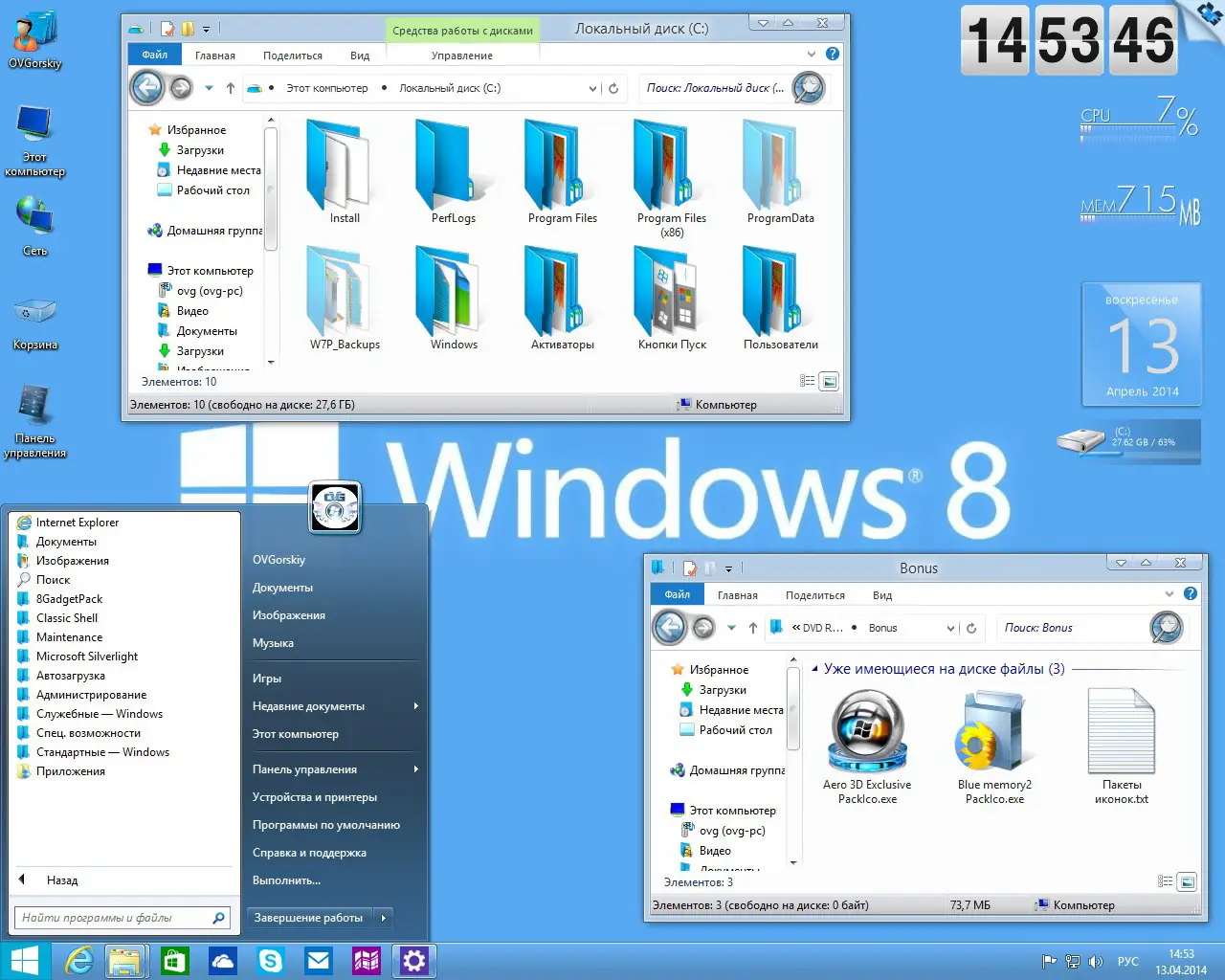1225x980 pixels.
Task: Click Назад in the Start menu
Action: coord(62,880)
